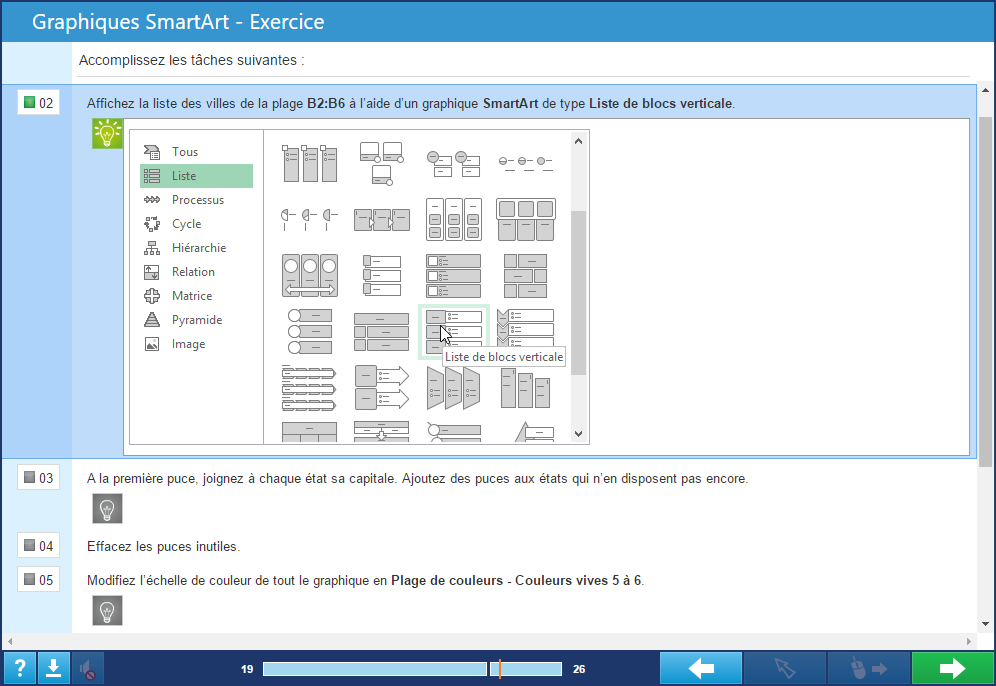Select the Relation category
The width and height of the screenshot is (996, 686).
point(196,272)
